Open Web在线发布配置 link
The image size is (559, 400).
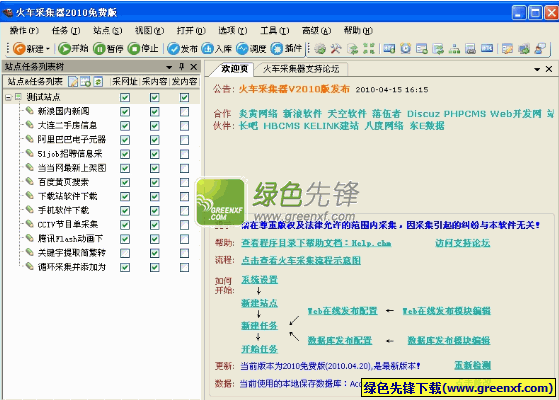[x=342, y=311]
